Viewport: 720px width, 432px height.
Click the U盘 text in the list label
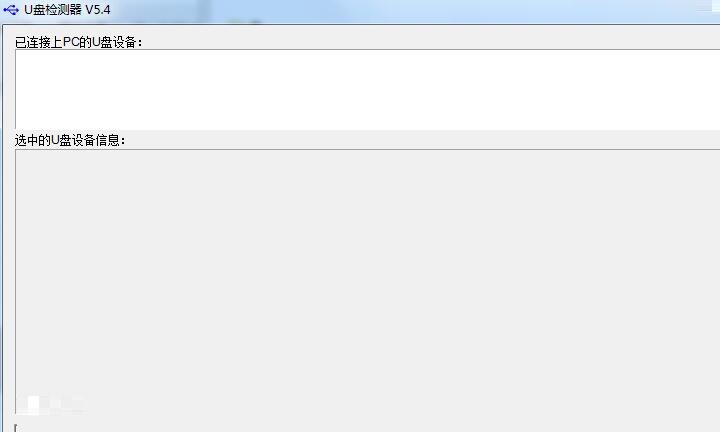click(x=102, y=42)
